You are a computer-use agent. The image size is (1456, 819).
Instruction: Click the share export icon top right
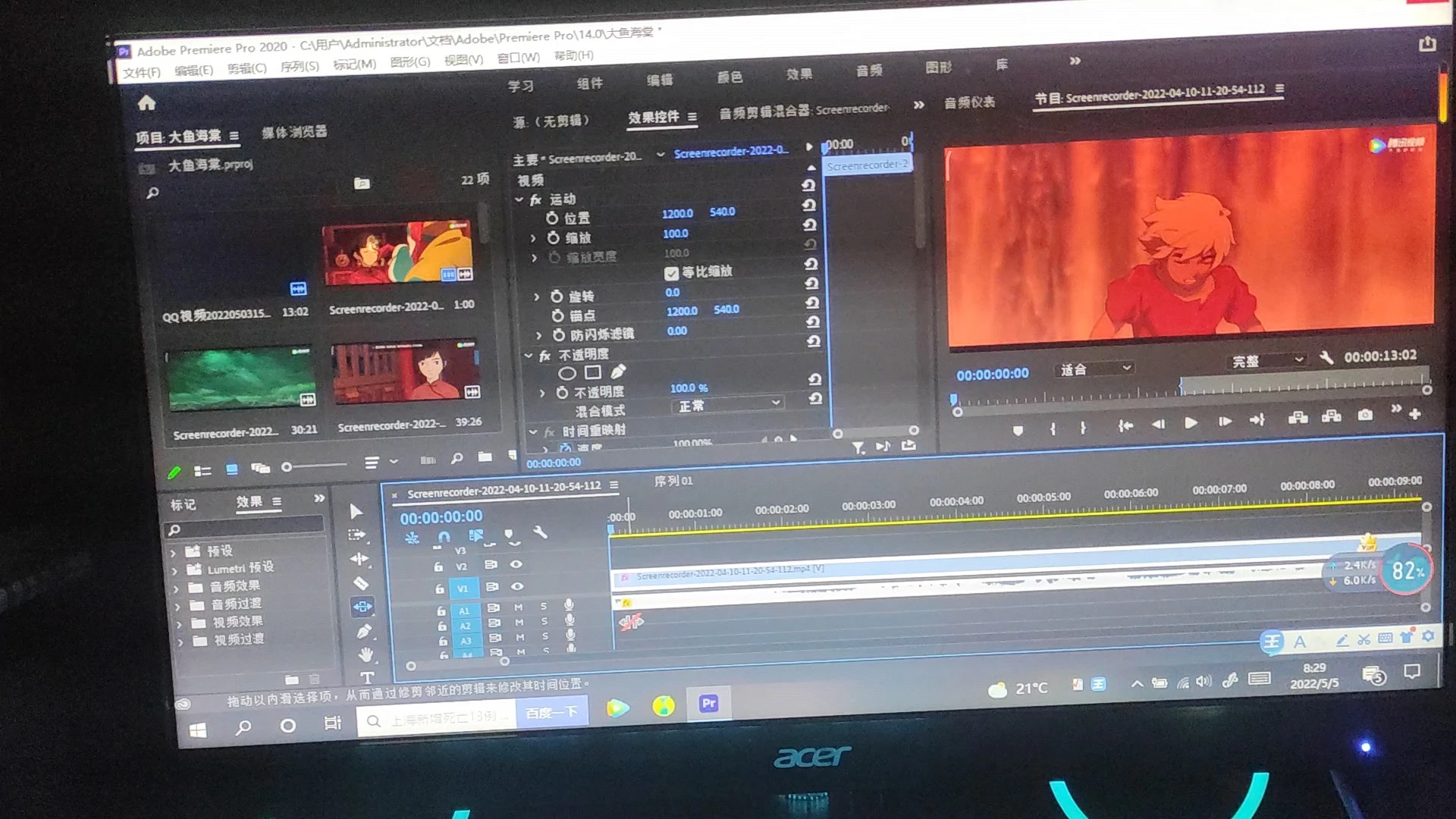coord(1427,44)
